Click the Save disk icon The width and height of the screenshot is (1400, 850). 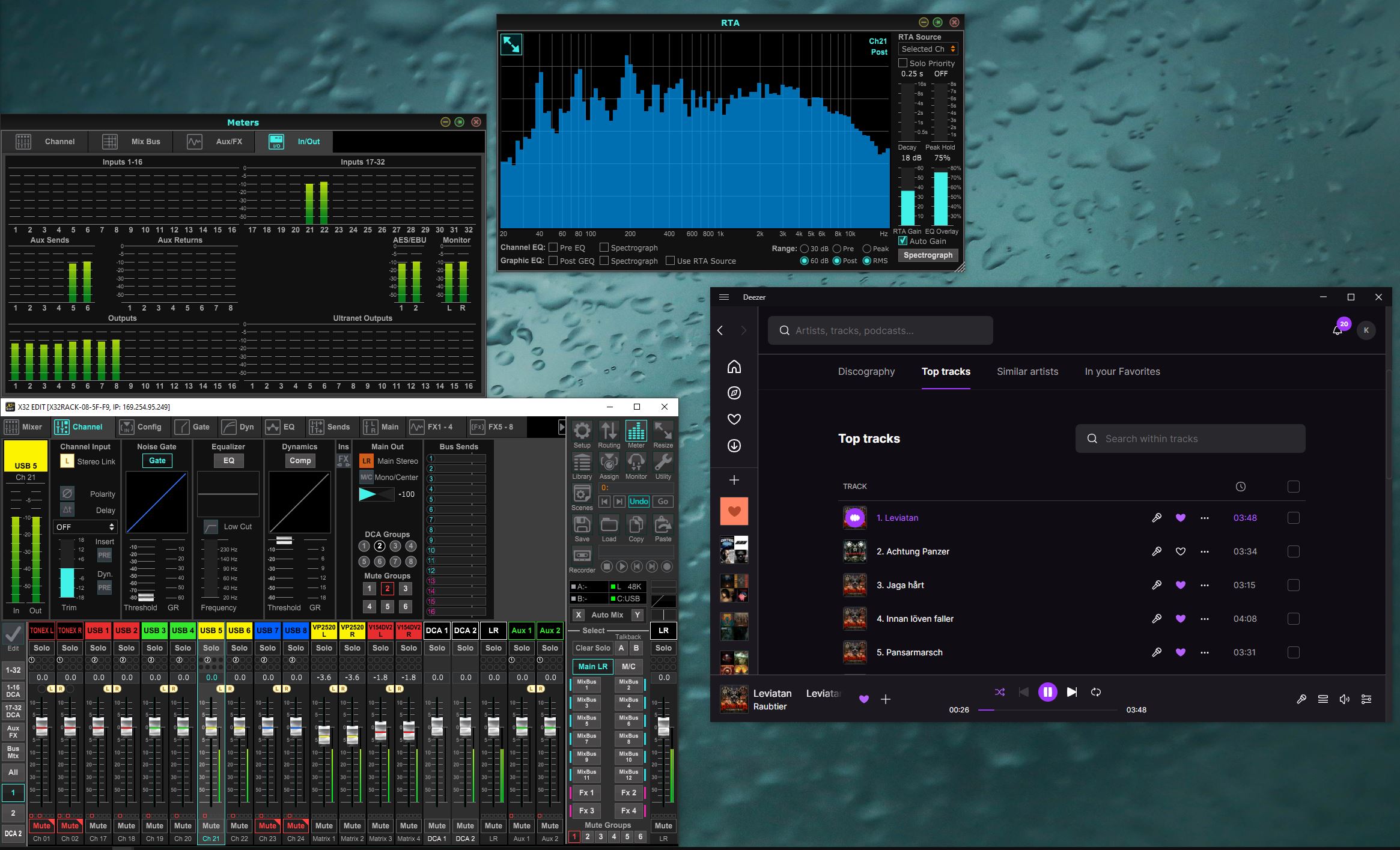[582, 525]
